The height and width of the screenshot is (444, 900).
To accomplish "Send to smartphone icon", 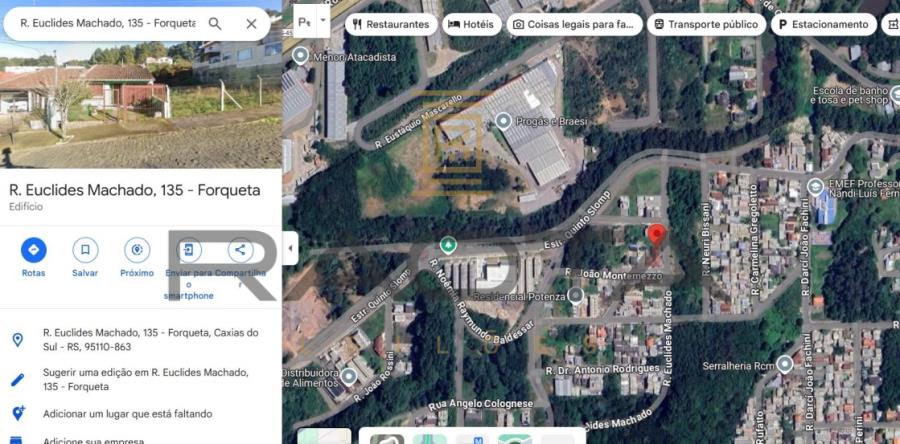I will pyautogui.click(x=188, y=250).
